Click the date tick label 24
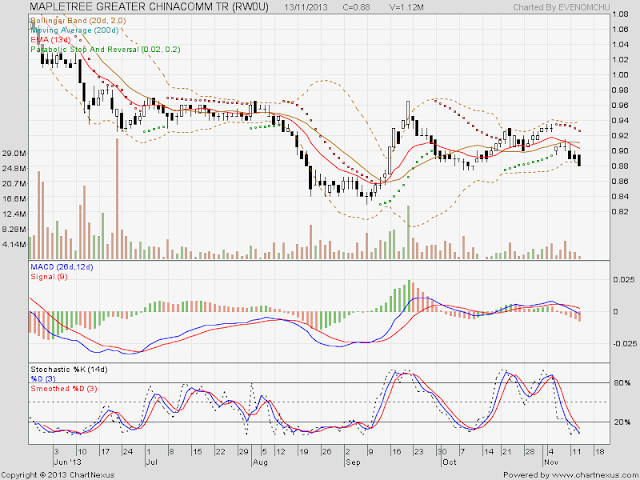Viewport: 640px width, 480px height. coord(128,452)
